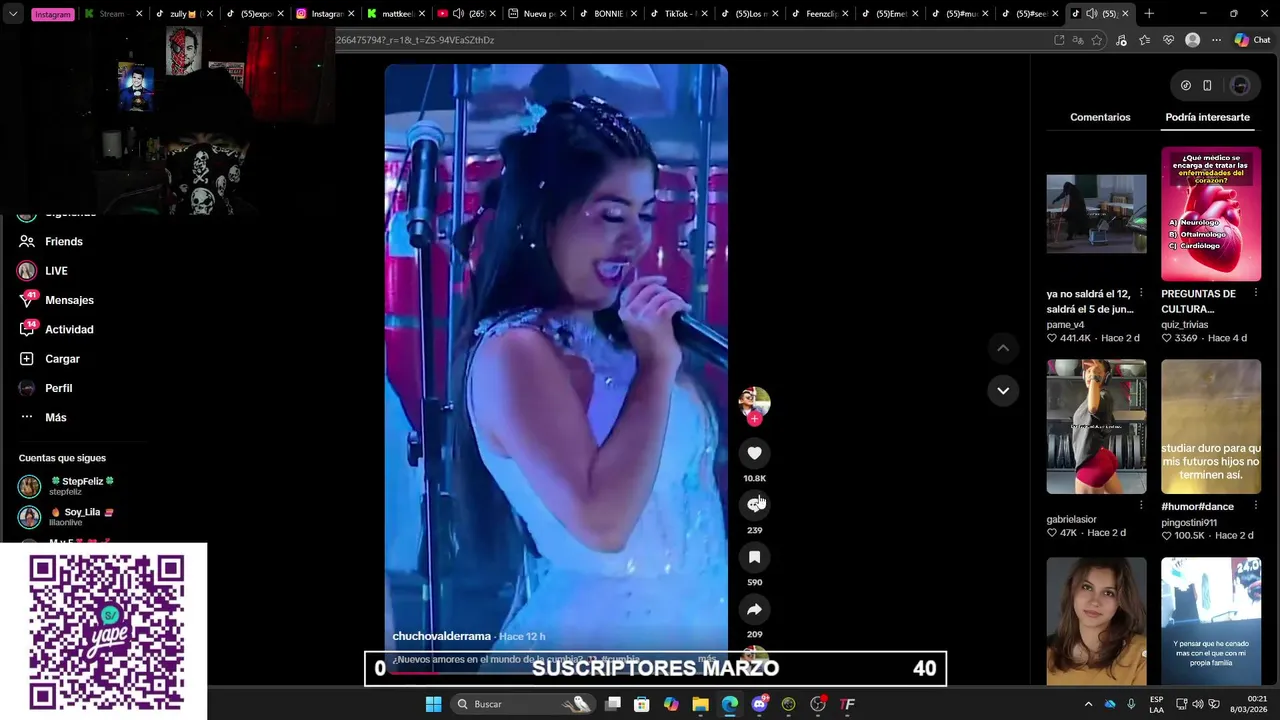Image resolution: width=1280 pixels, height=720 pixels.
Task: Open the browser settings three-dots menu
Action: (1216, 40)
